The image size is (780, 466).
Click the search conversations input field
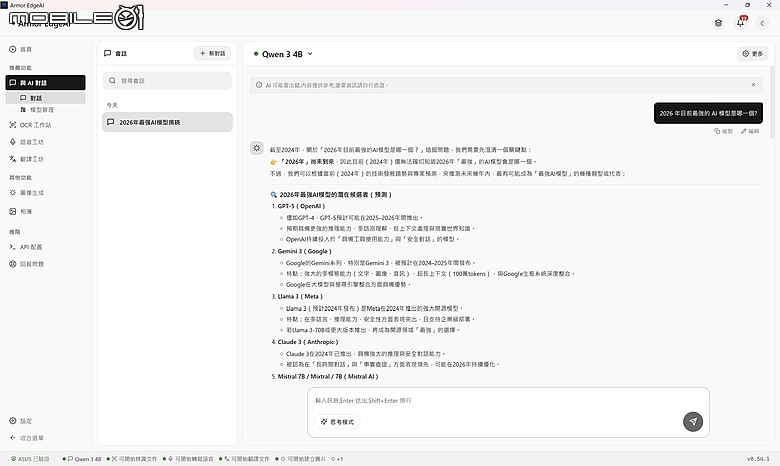pyautogui.click(x=167, y=81)
